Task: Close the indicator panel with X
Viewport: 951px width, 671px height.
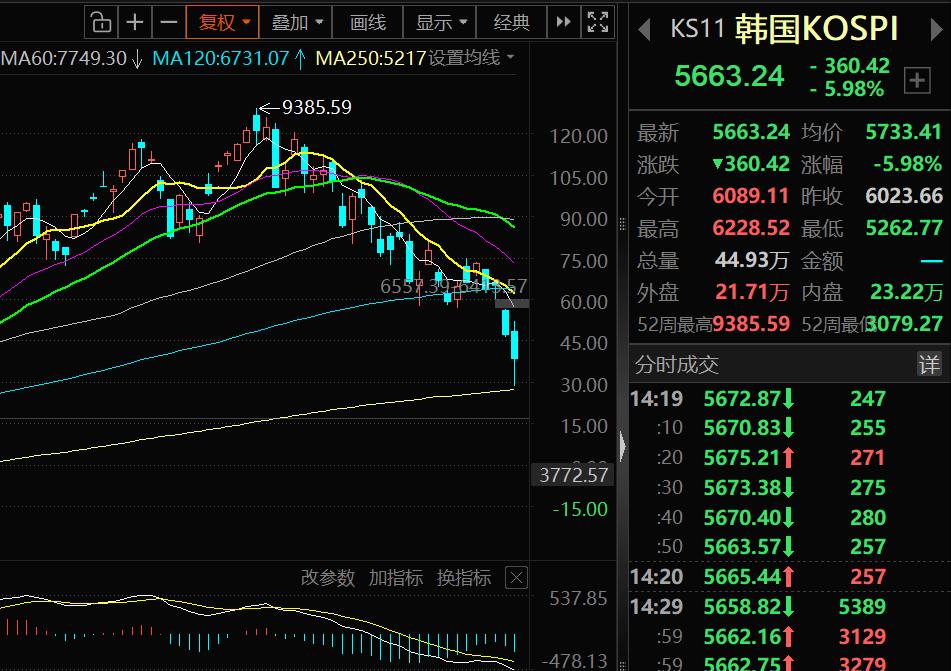Action: click(516, 578)
